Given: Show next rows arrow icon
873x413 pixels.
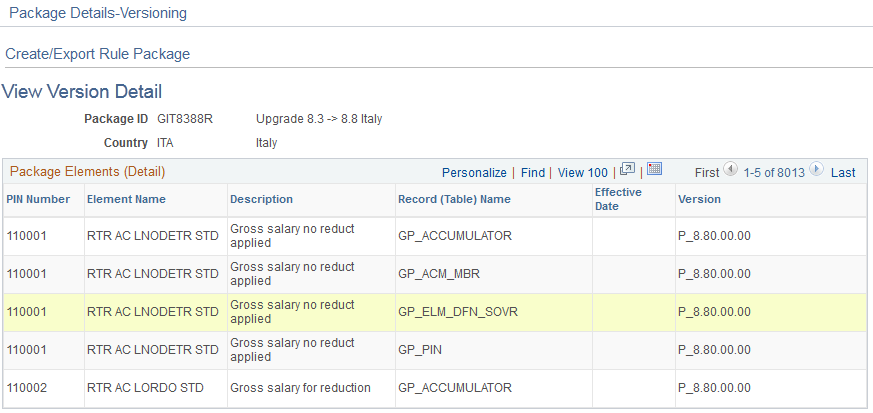Looking at the screenshot, I should [x=816, y=169].
